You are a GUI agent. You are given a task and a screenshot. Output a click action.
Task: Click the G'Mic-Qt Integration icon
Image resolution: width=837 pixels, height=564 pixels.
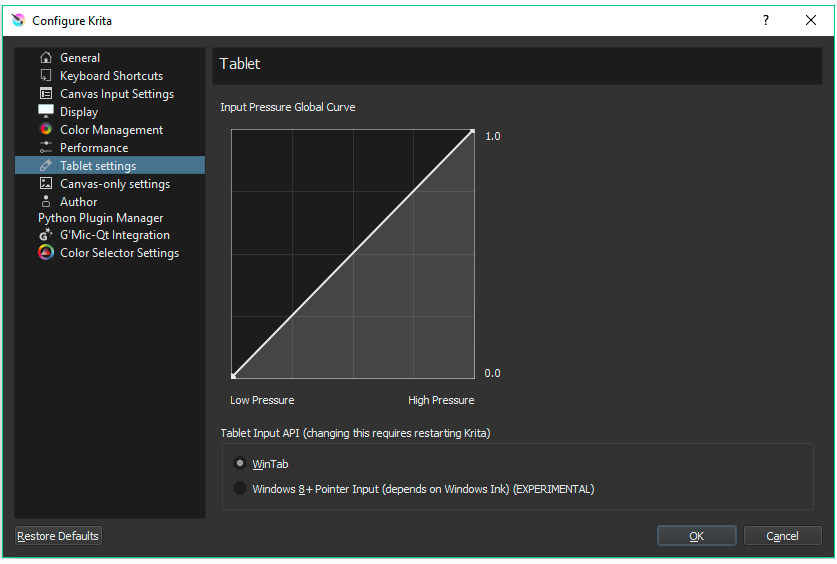(x=46, y=234)
